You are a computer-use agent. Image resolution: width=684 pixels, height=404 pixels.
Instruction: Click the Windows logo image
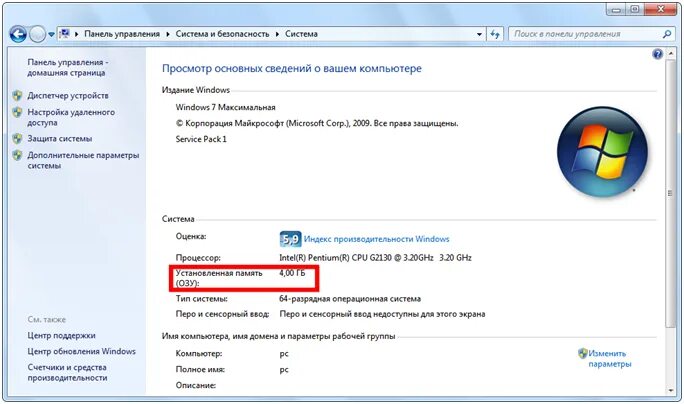(602, 152)
